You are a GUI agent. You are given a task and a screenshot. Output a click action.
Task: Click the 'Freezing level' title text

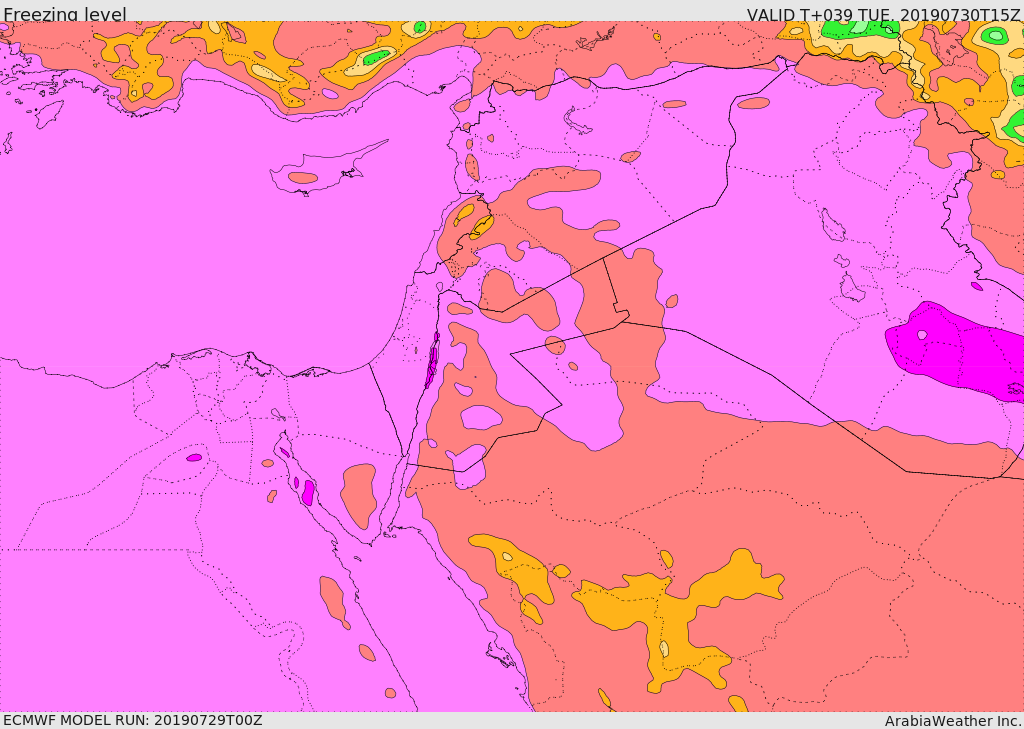(65, 14)
